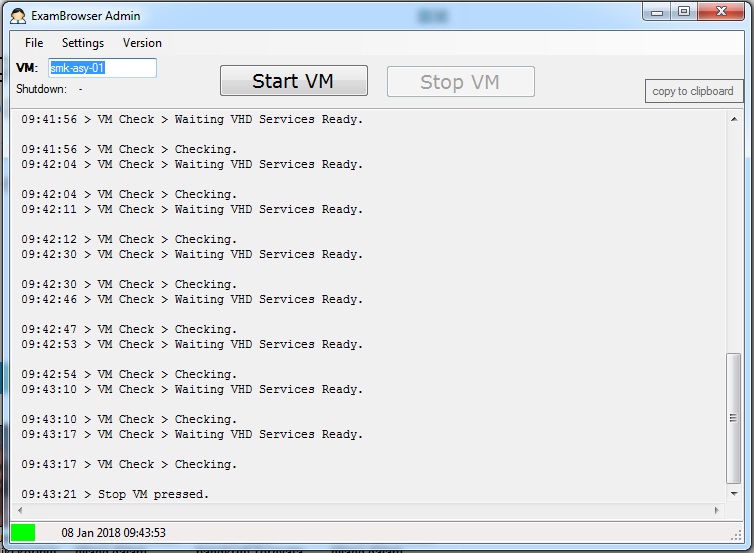Click the 'VM:' label
This screenshot has width=754, height=553.
[27, 68]
